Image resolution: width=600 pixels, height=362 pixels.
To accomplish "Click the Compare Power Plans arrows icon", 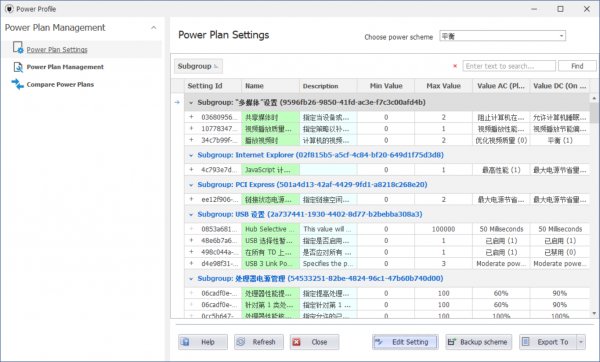I will 18,84.
